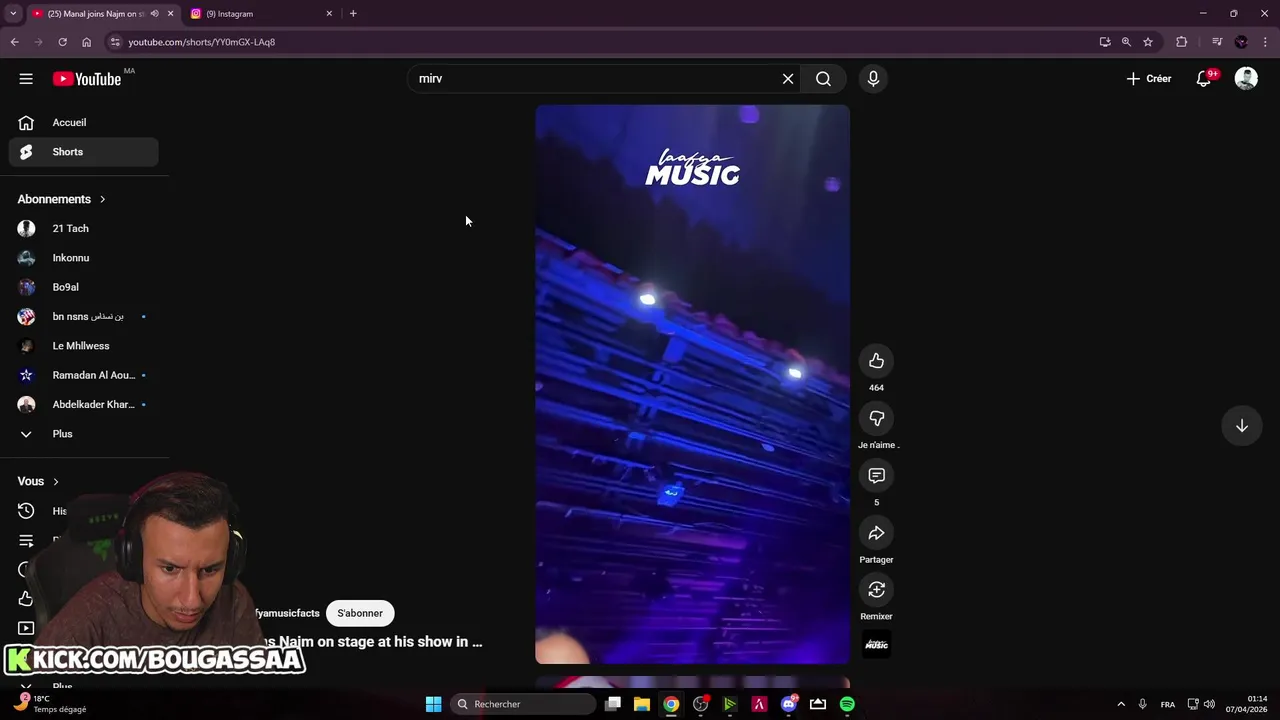Open the Inkonnu channel
Image resolution: width=1280 pixels, height=720 pixels.
click(84, 258)
